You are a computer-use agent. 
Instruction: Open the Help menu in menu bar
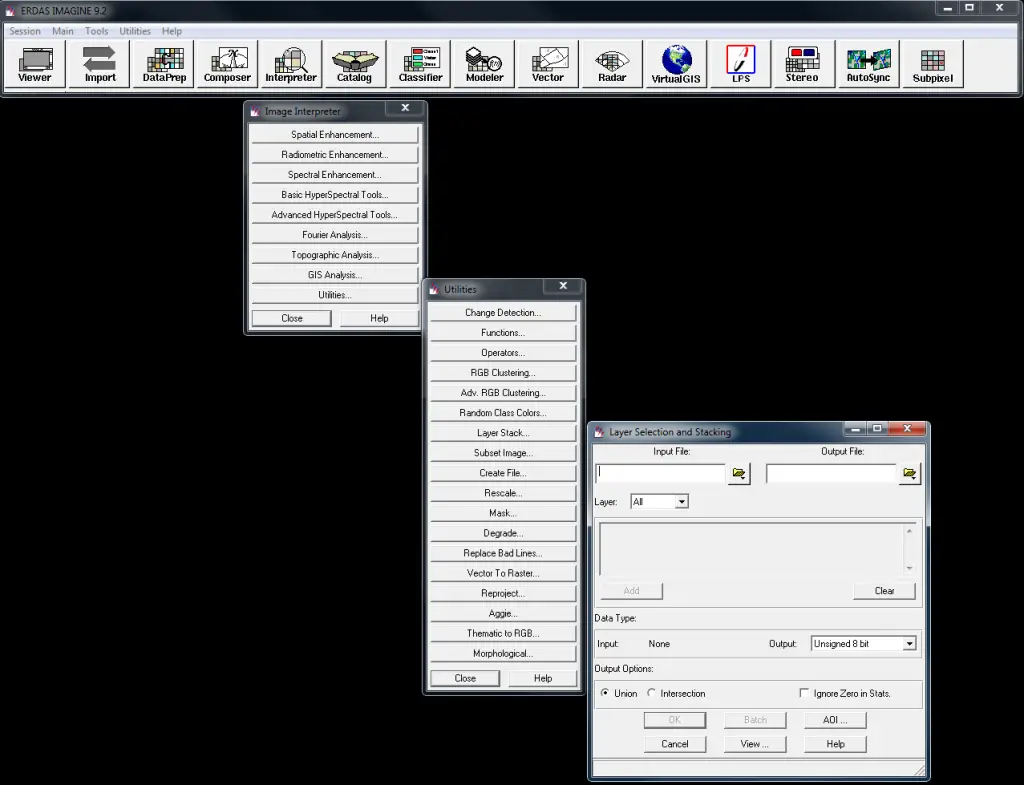tap(172, 31)
